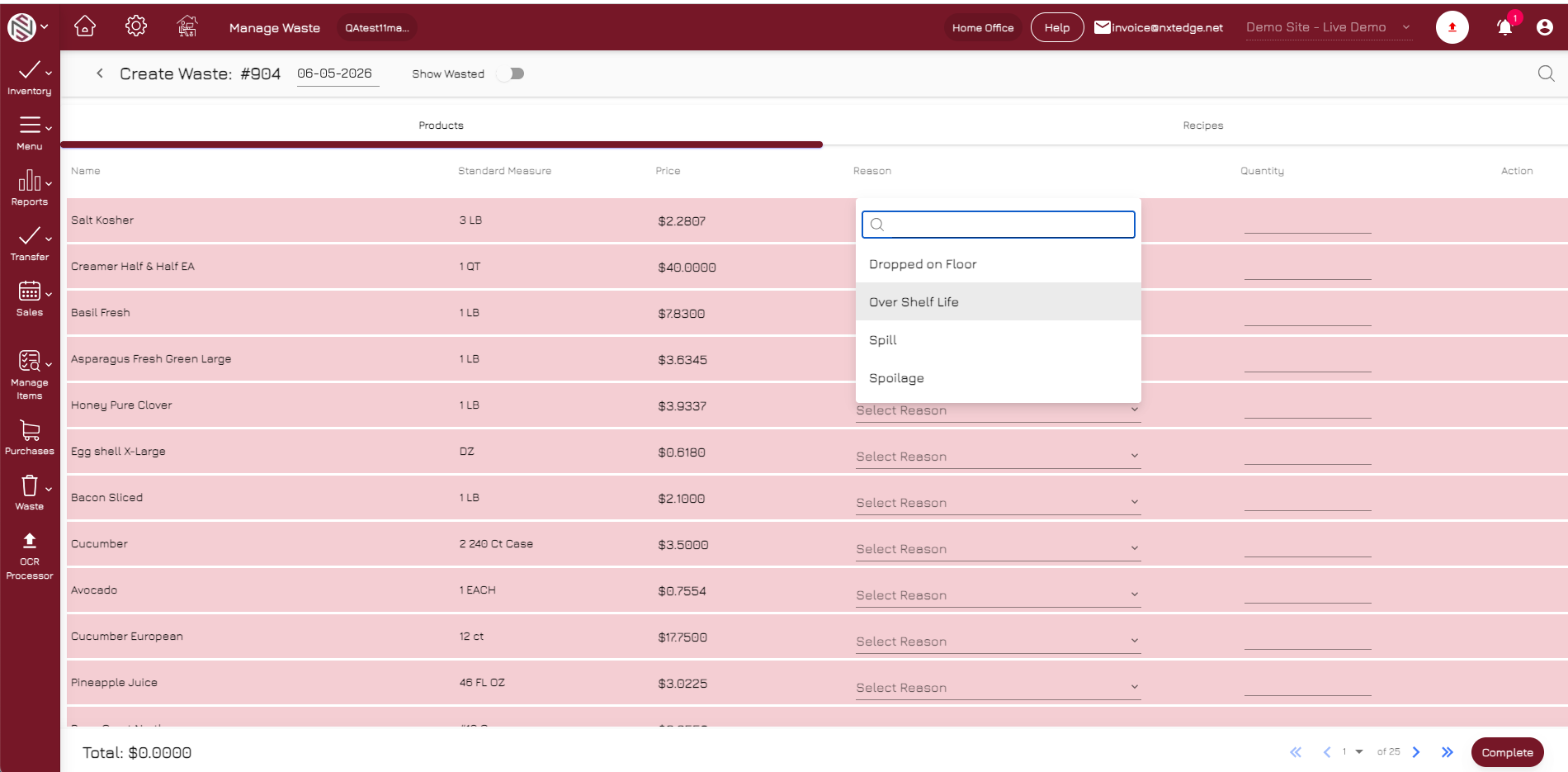1568x772 pixels.
Task: Click quantity field for Honey Pure Clover
Action: point(1307,406)
